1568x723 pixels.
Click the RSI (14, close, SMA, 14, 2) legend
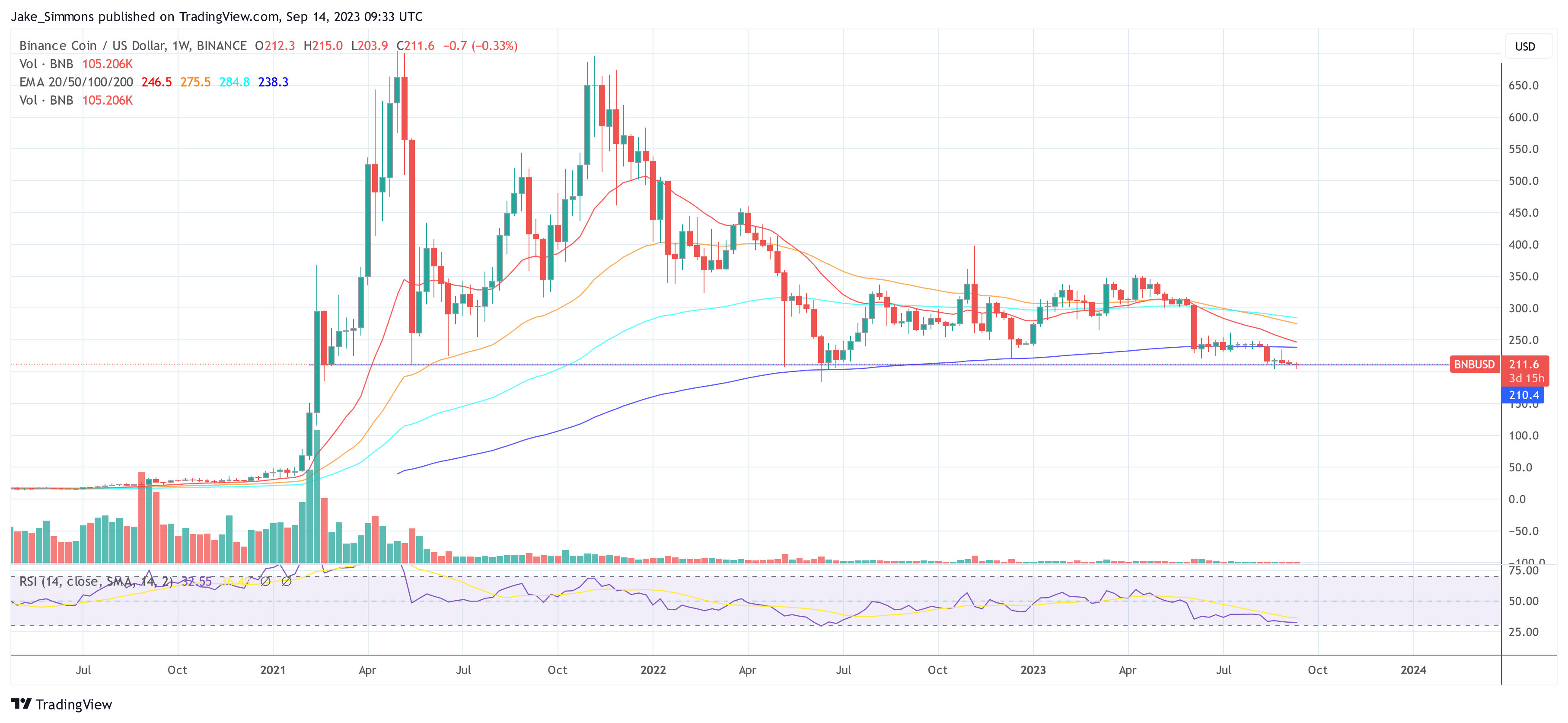point(96,582)
